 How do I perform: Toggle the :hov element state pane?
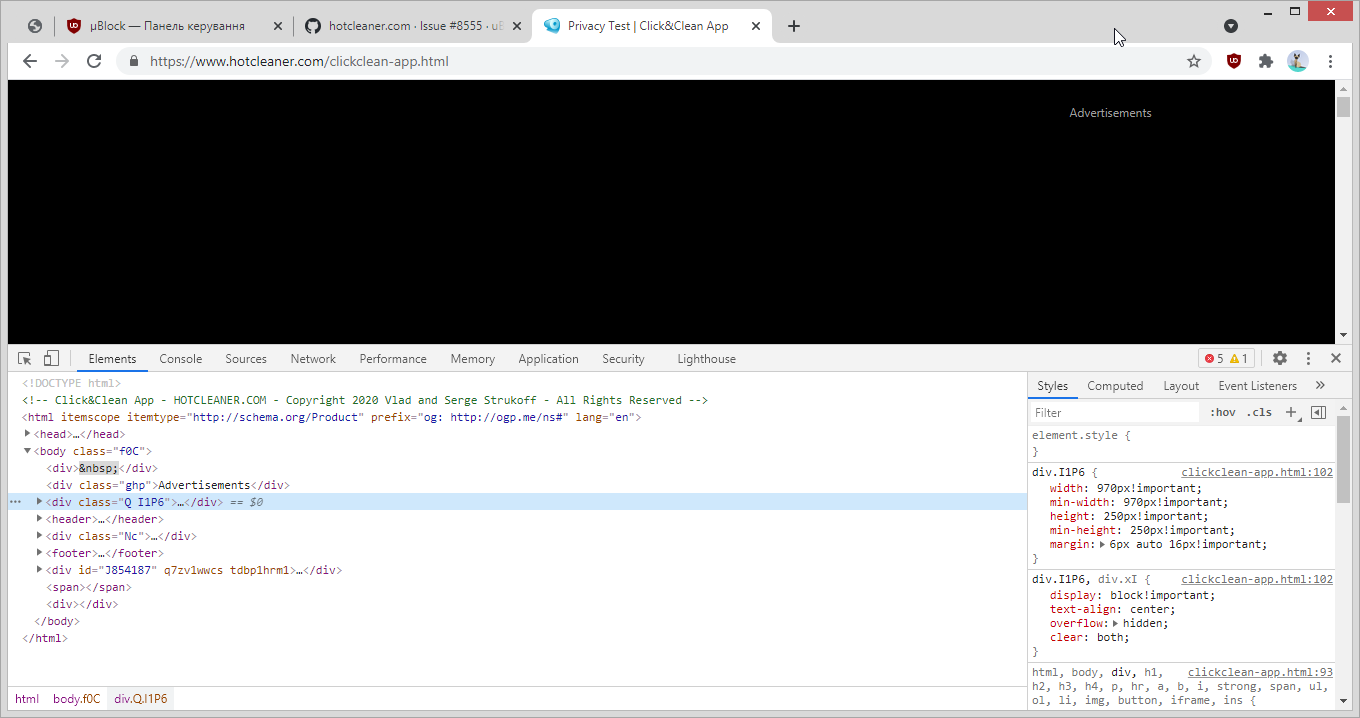(x=1222, y=411)
